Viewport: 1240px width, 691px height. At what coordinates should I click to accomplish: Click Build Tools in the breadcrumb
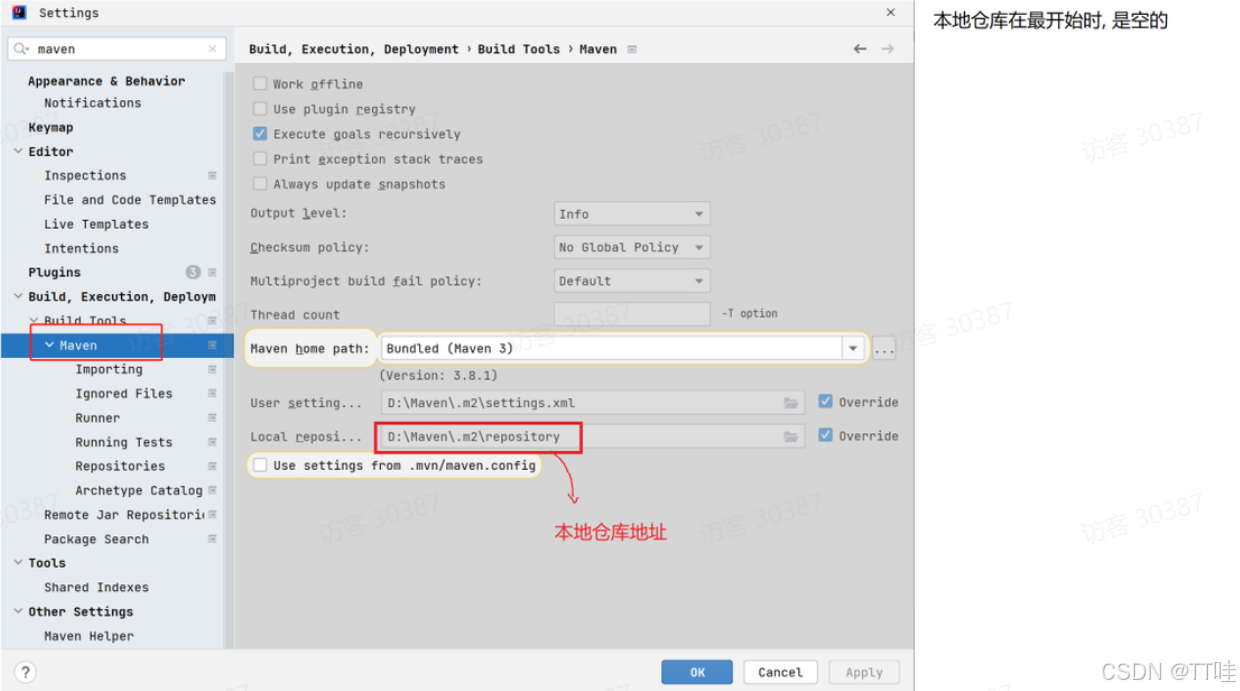[x=519, y=49]
